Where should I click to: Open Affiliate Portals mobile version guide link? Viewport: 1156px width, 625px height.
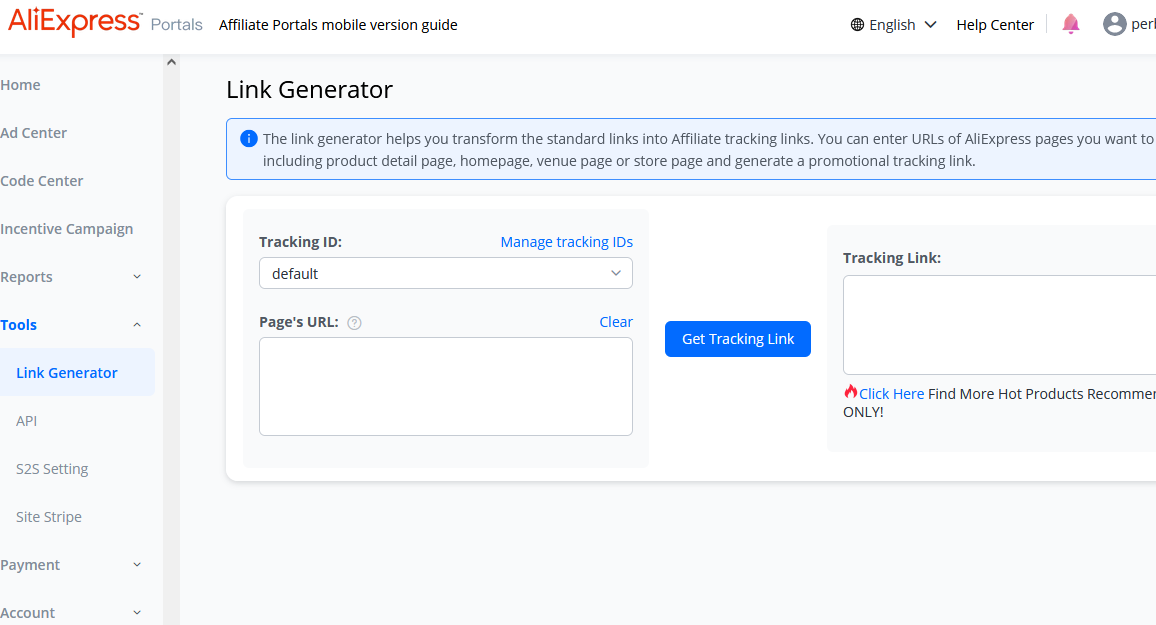pos(338,24)
